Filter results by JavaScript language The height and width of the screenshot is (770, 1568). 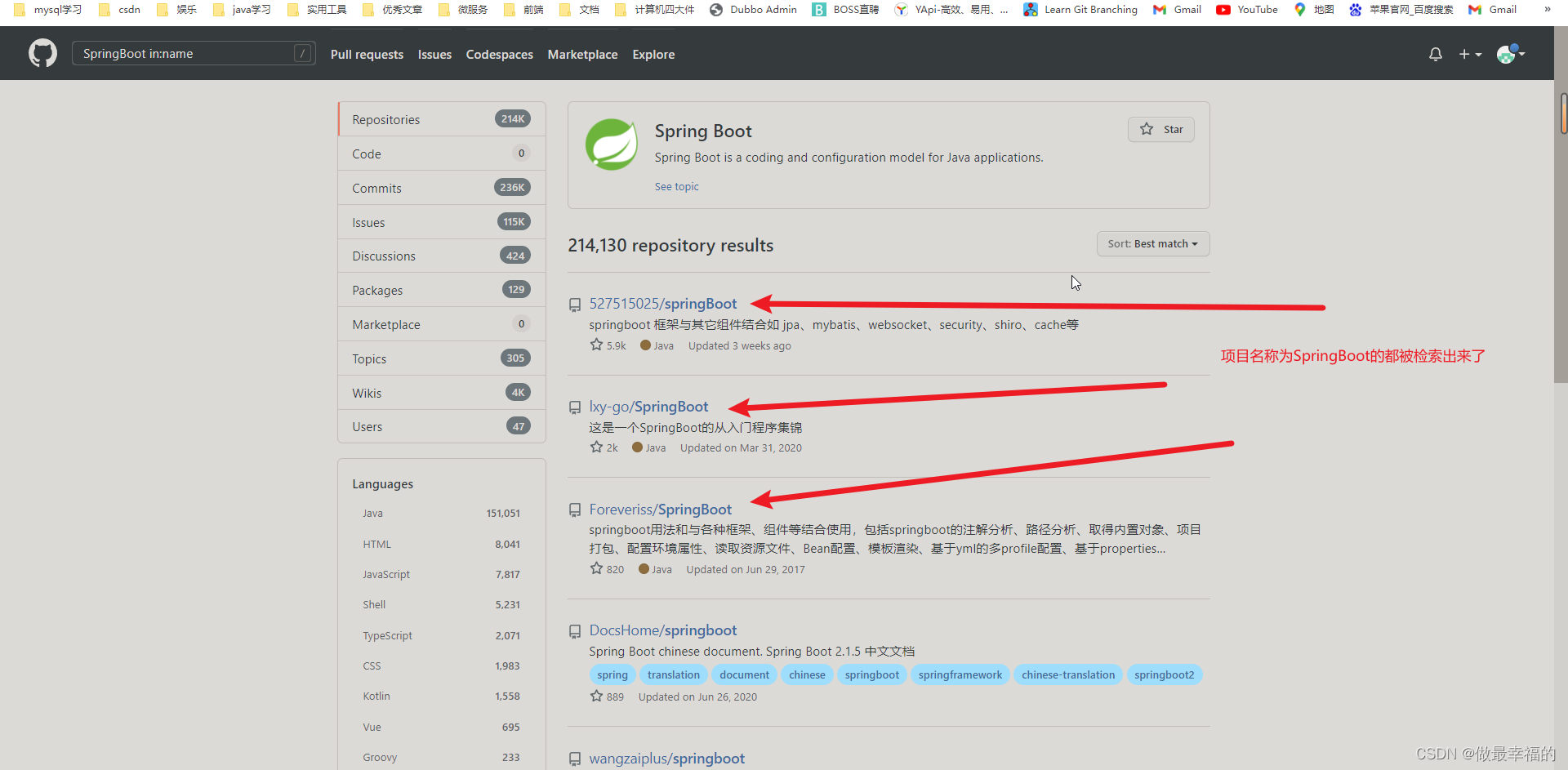[442, 574]
